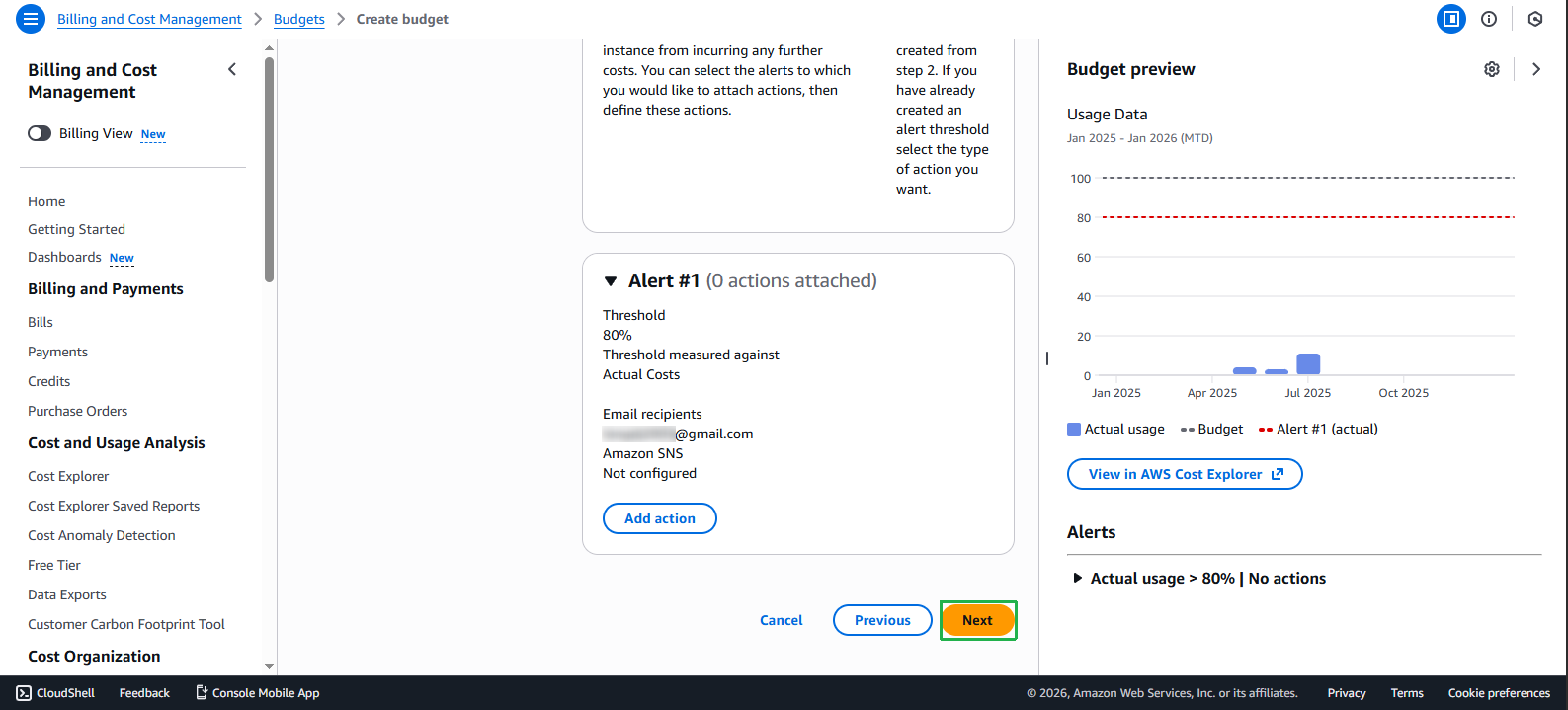
Task: Open the split-panel layout icon in the header
Action: 1450,18
